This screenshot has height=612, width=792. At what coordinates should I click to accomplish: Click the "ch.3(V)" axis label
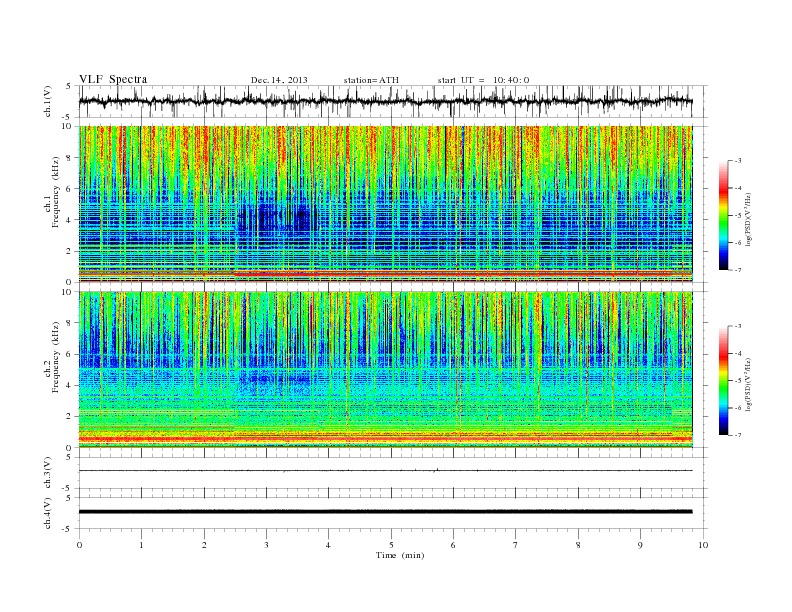48,473
